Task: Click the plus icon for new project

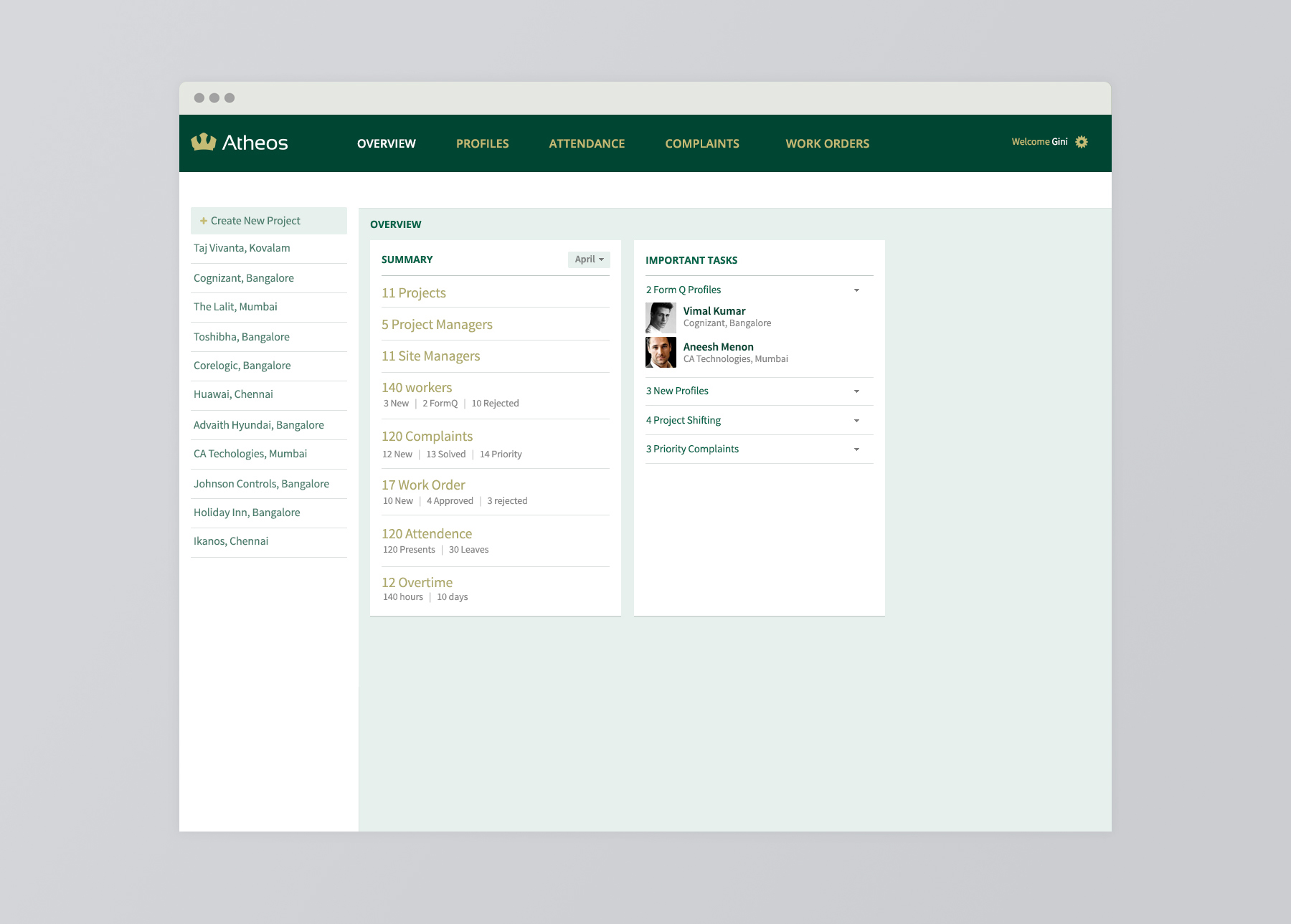Action: tap(203, 221)
